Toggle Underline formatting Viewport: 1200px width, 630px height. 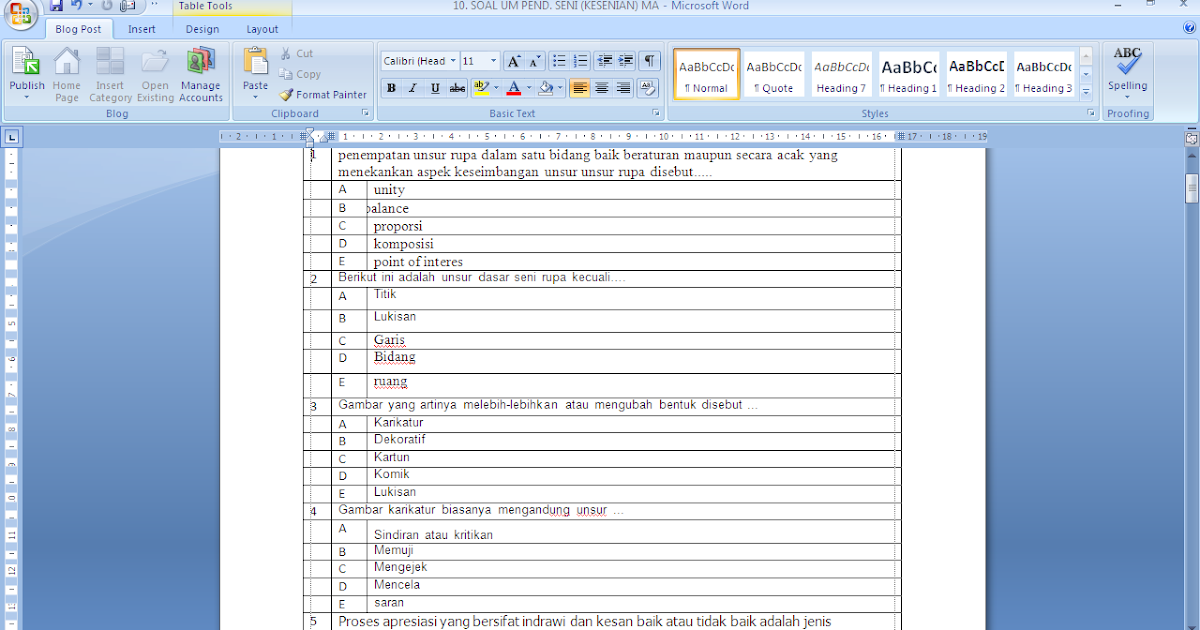(435, 88)
